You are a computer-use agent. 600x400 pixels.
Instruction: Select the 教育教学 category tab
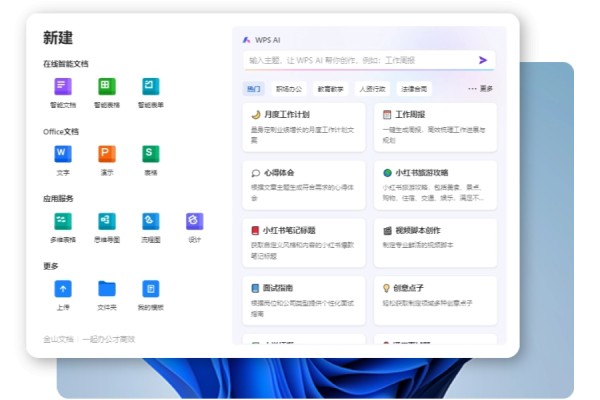329,88
